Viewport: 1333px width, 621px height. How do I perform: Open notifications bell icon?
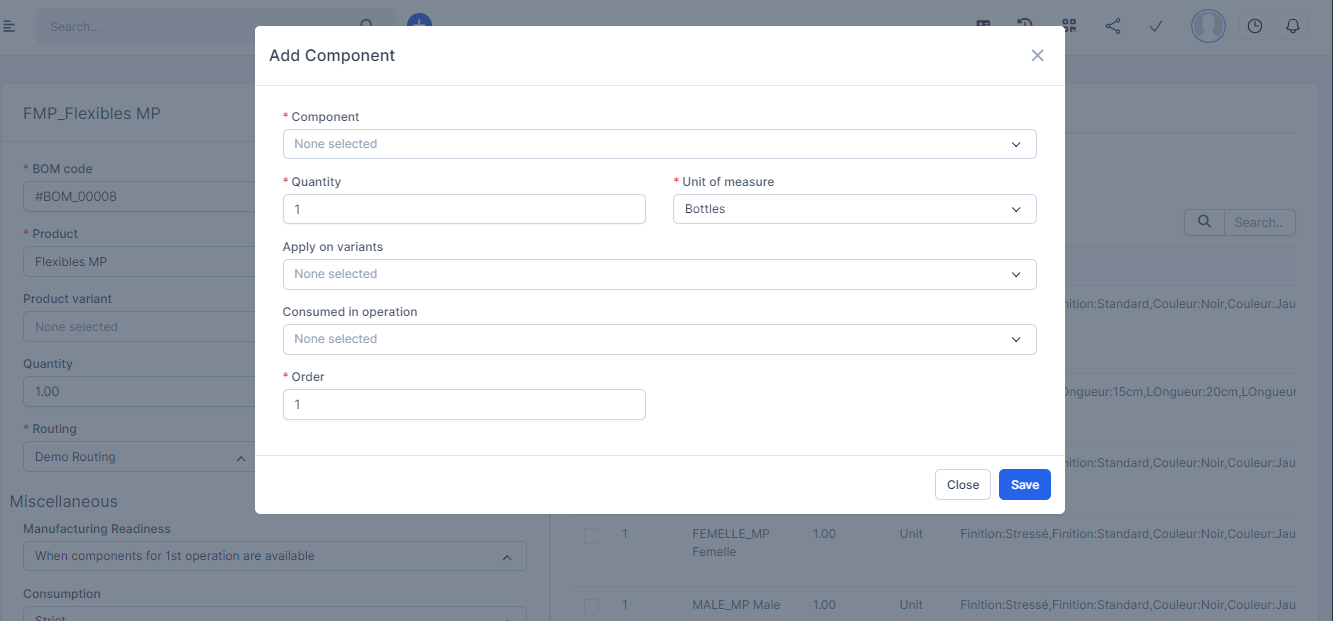pyautogui.click(x=1293, y=26)
